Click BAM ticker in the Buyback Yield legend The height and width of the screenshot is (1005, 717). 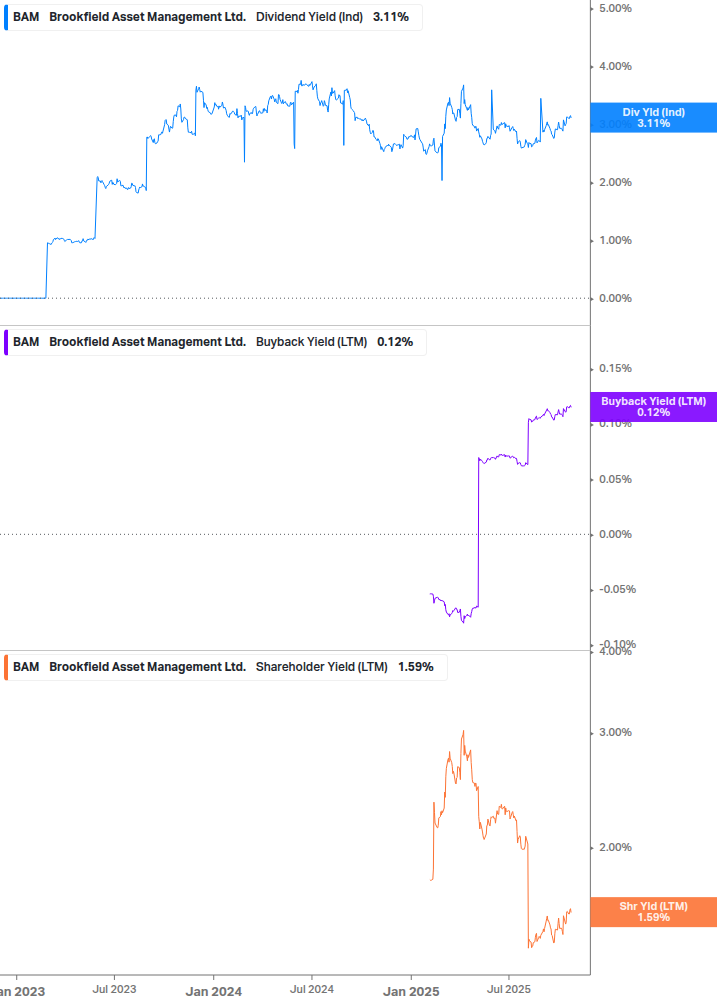click(x=26, y=342)
